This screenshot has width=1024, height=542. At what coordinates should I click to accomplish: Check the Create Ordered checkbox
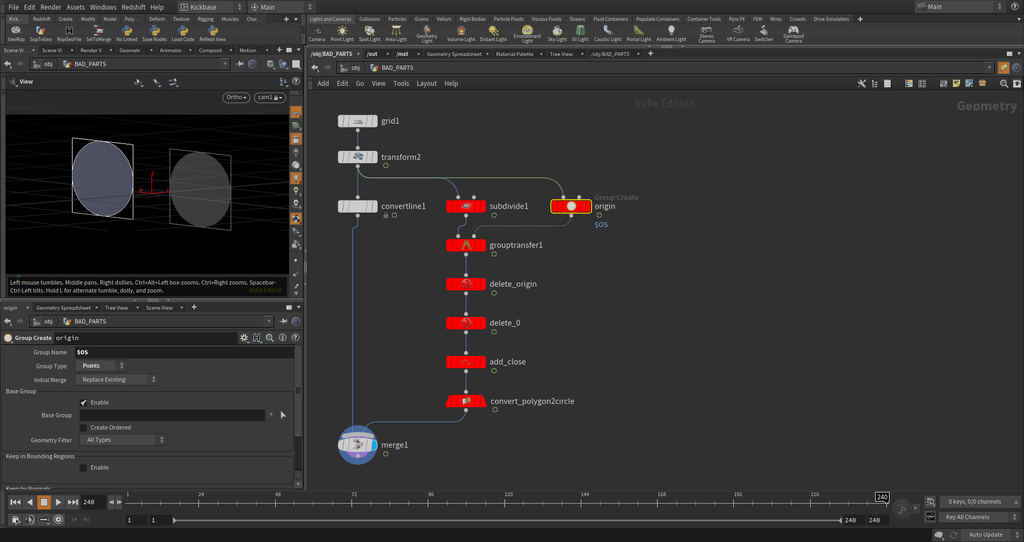84,428
